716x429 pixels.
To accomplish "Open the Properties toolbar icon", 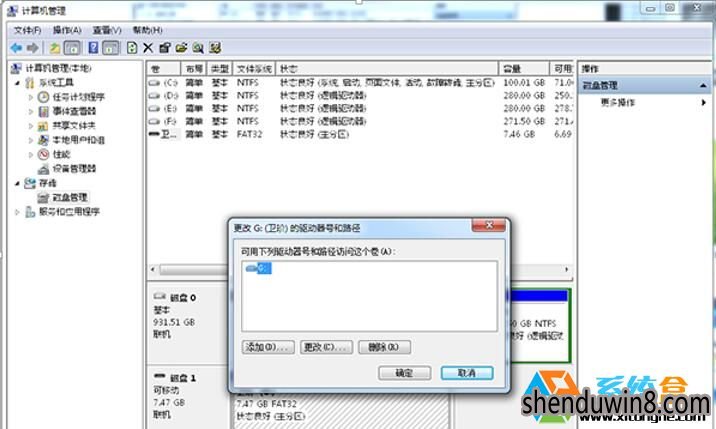I will pyautogui.click(x=164, y=48).
